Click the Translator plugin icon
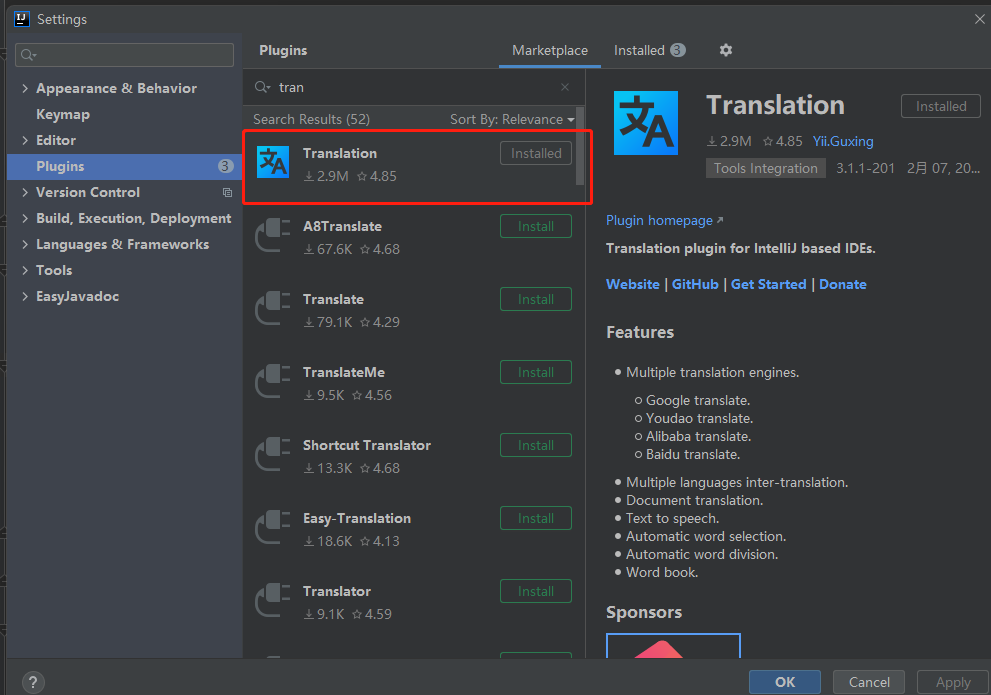 (273, 600)
